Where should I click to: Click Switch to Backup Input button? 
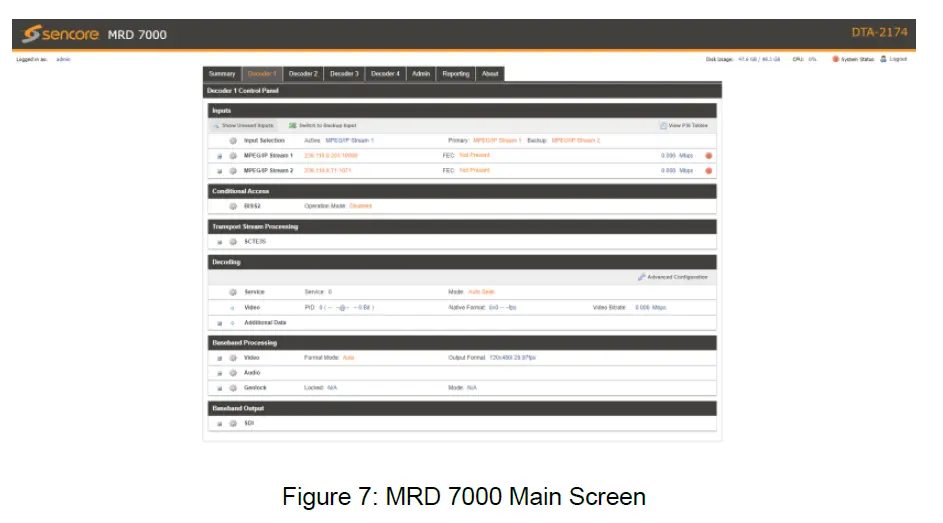pyautogui.click(x=322, y=126)
